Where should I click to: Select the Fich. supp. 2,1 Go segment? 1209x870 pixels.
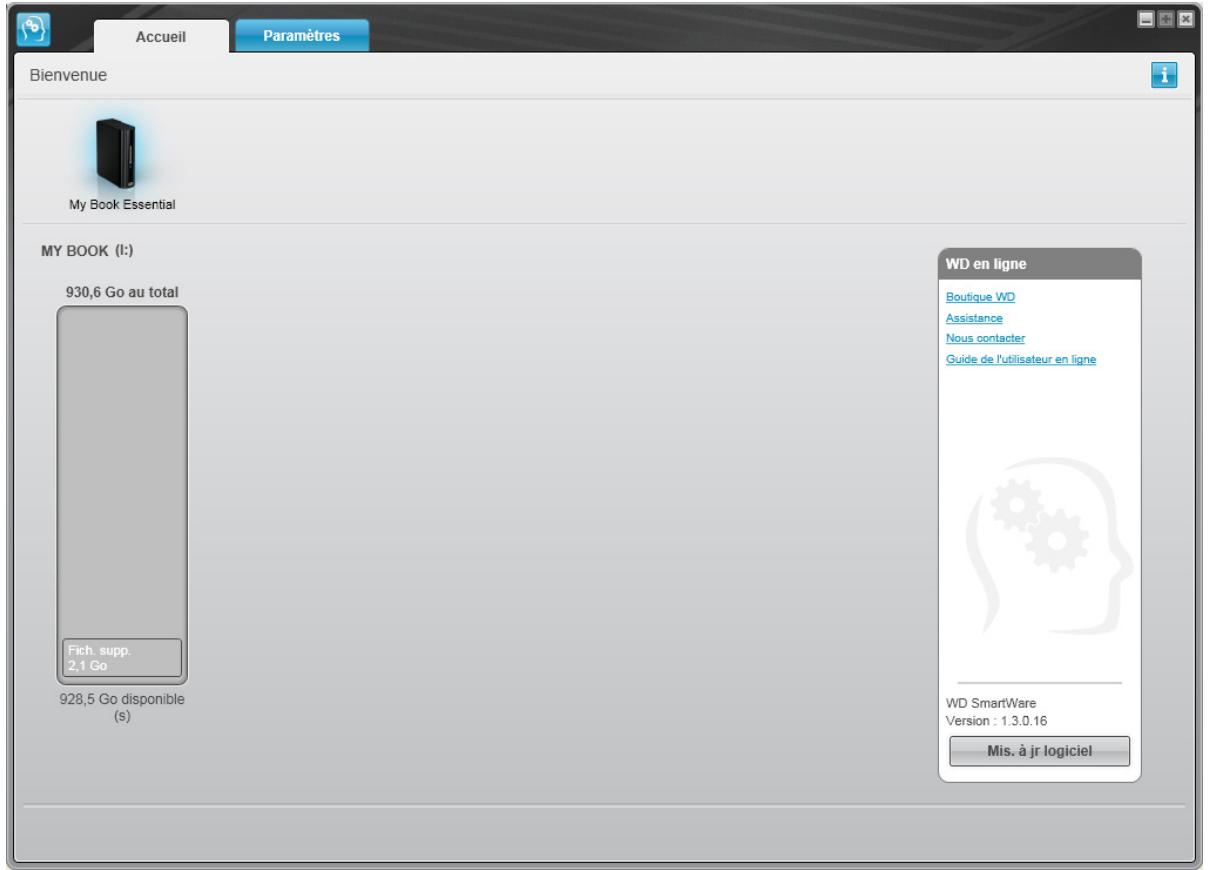tap(122, 658)
